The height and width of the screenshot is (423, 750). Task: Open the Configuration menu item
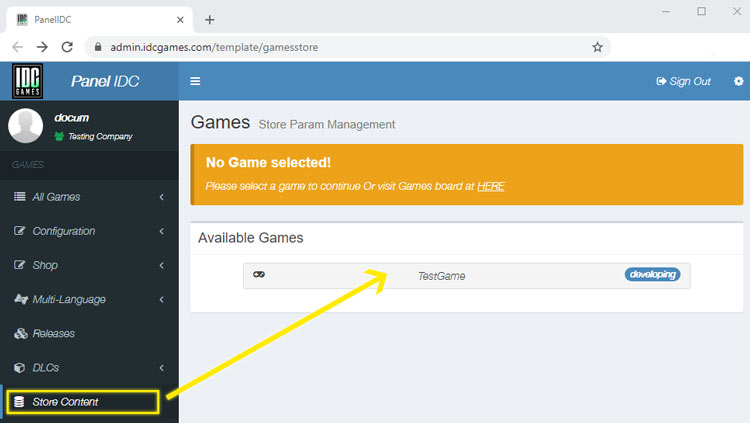[x=89, y=231]
